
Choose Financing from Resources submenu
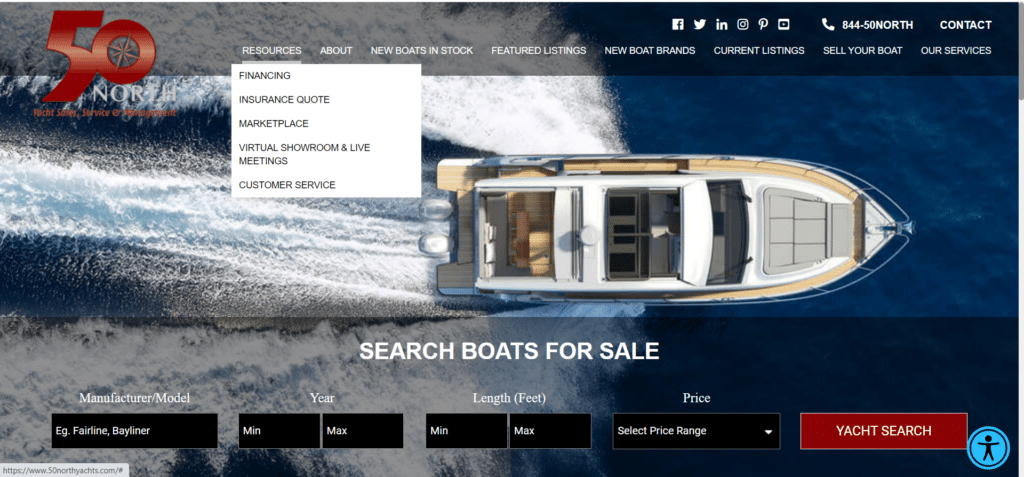click(x=264, y=76)
